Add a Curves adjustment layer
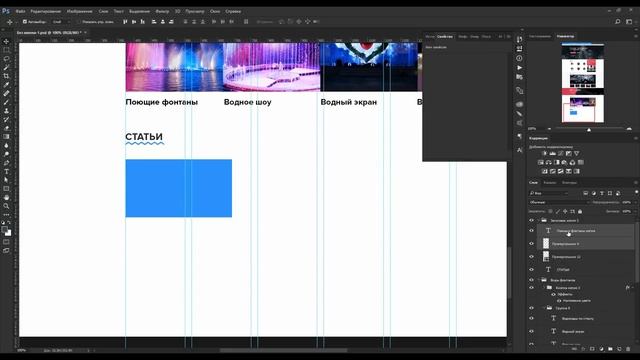Viewport: 640px width, 360px height. coord(561,153)
